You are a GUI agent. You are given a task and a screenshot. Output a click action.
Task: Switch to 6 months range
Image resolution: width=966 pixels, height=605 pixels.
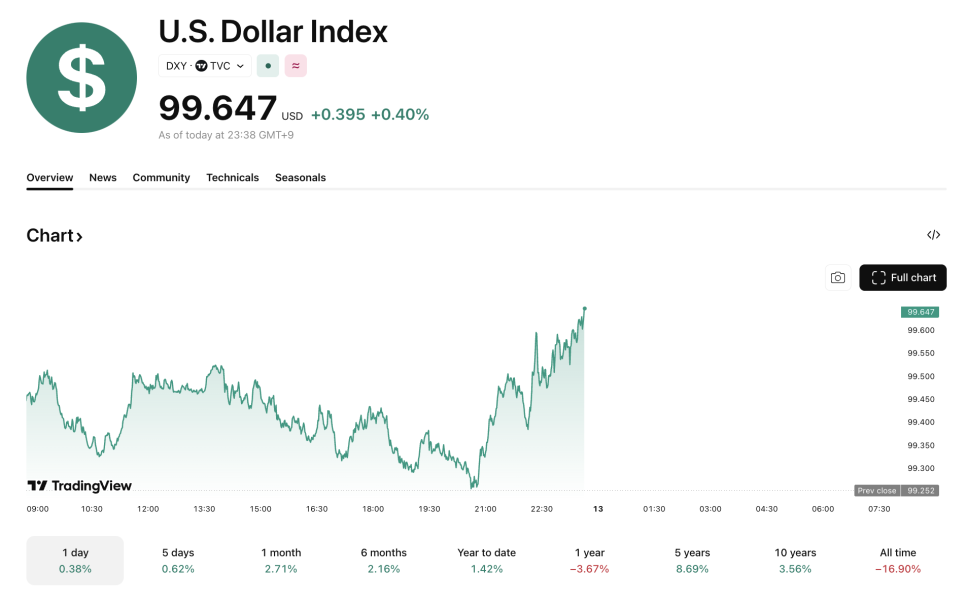[384, 560]
